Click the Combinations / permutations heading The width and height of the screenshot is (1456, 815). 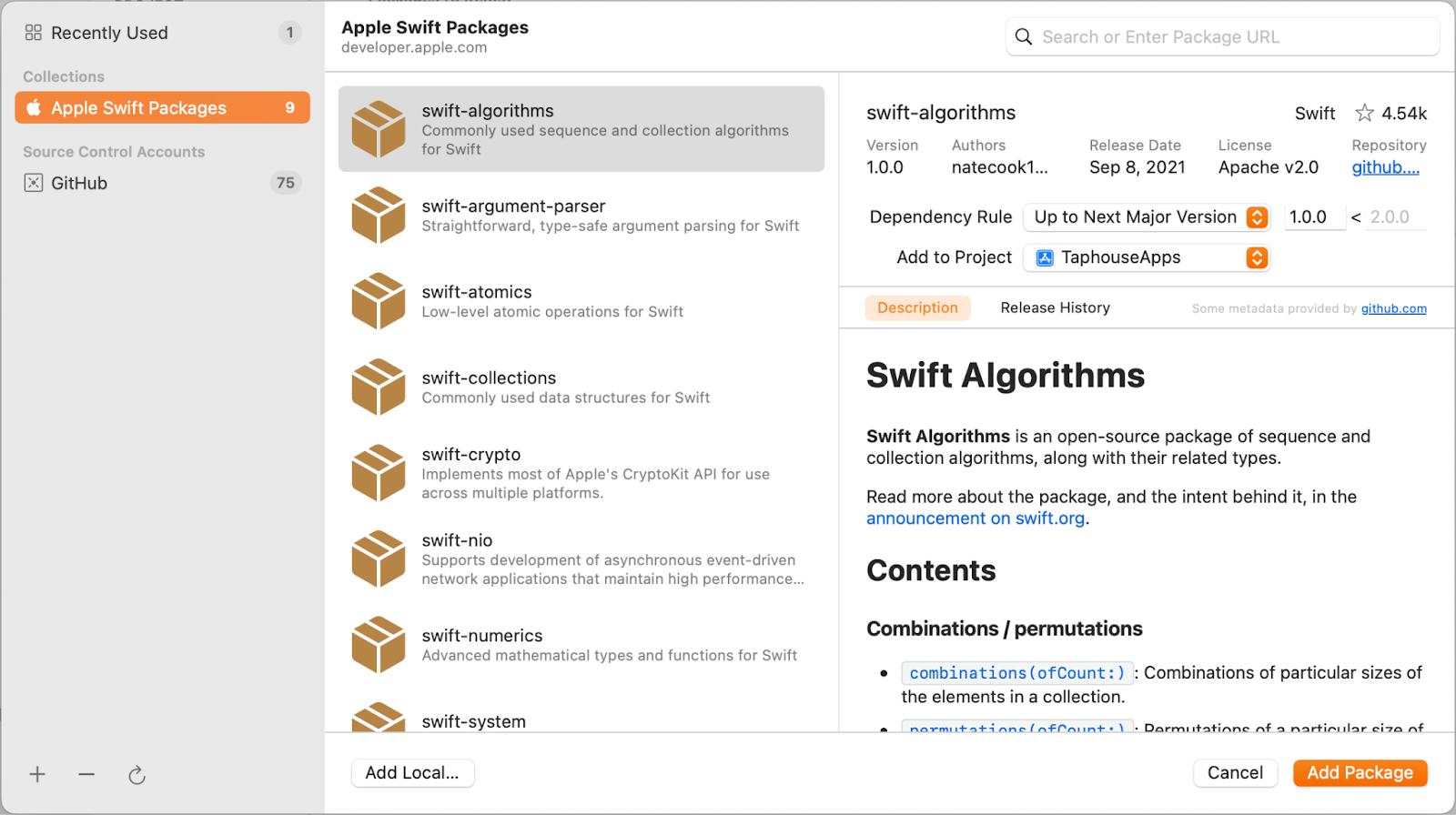click(1005, 629)
